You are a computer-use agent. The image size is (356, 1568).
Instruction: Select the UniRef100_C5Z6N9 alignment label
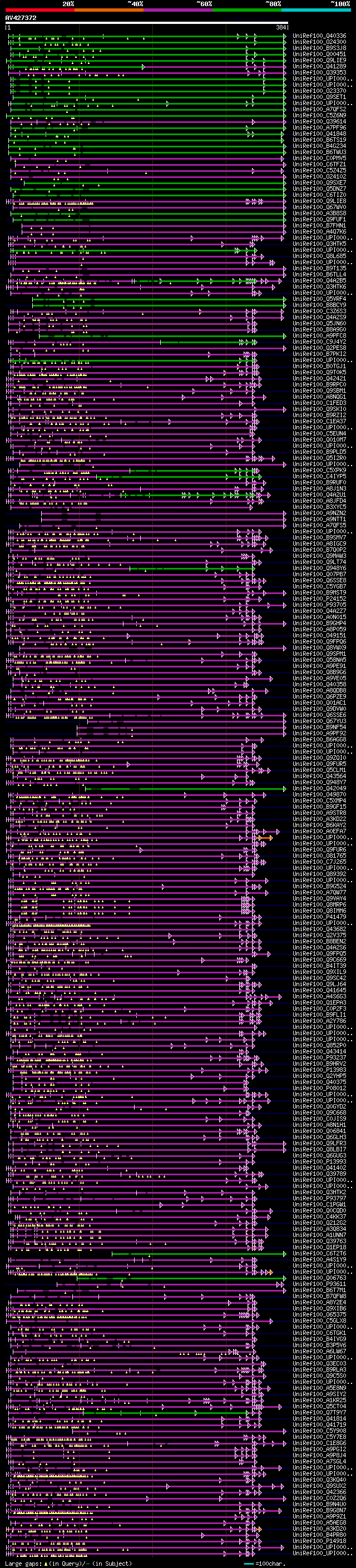coord(319,116)
